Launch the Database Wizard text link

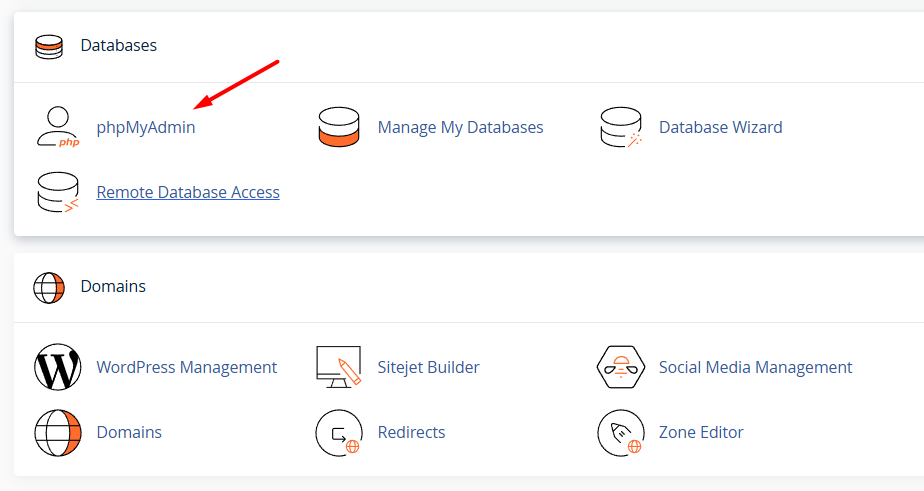pyautogui.click(x=720, y=128)
